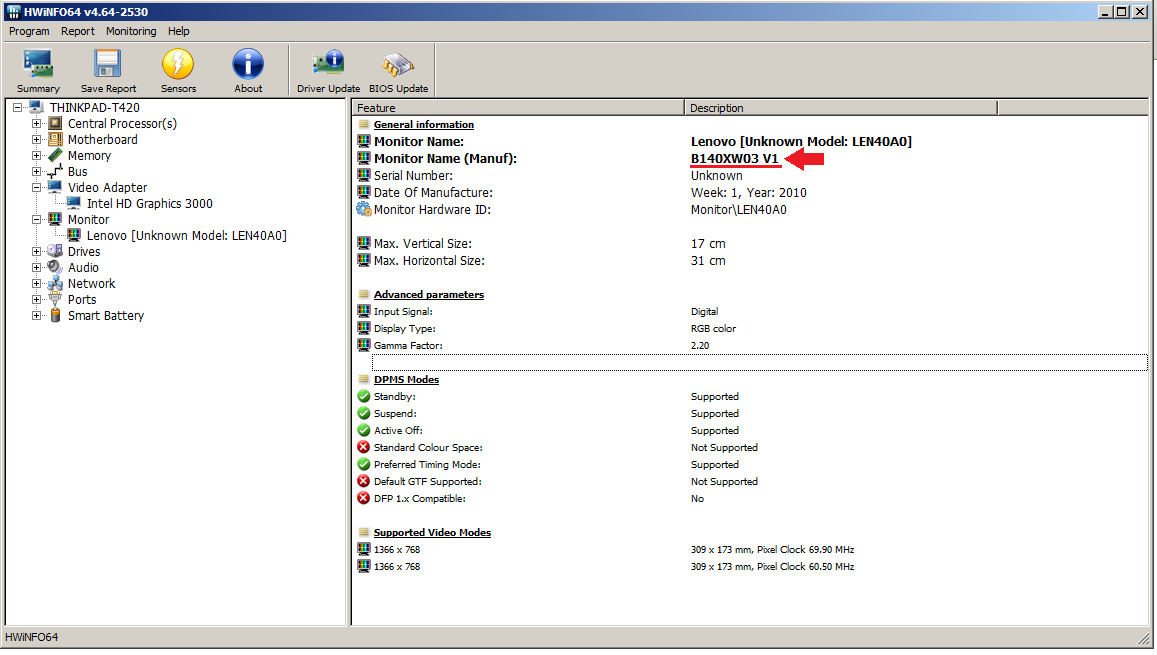Image resolution: width=1157 pixels, height=655 pixels.
Task: Collapse the Monitor node
Action: click(36, 219)
